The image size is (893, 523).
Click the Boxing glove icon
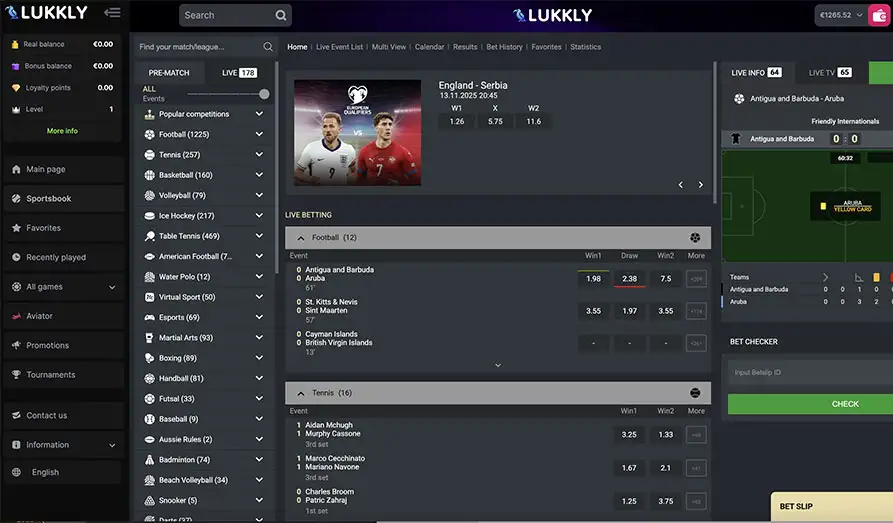tap(149, 358)
